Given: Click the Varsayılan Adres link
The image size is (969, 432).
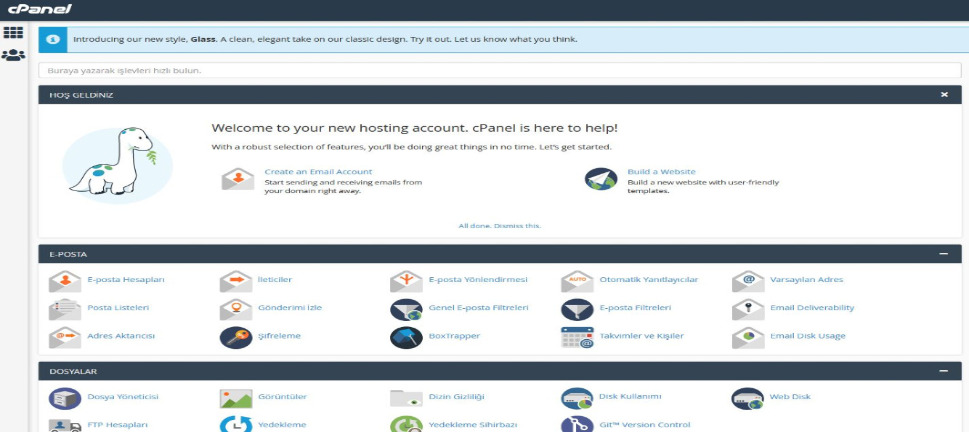Looking at the screenshot, I should click(806, 279).
